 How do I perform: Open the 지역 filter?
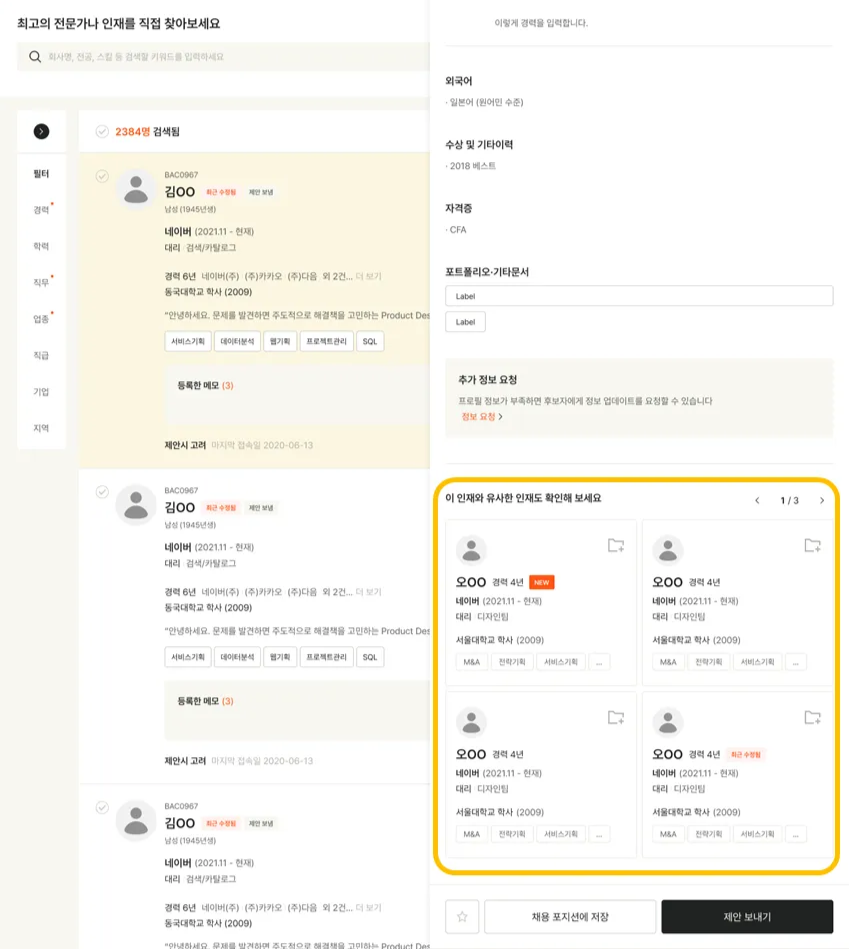(41, 428)
